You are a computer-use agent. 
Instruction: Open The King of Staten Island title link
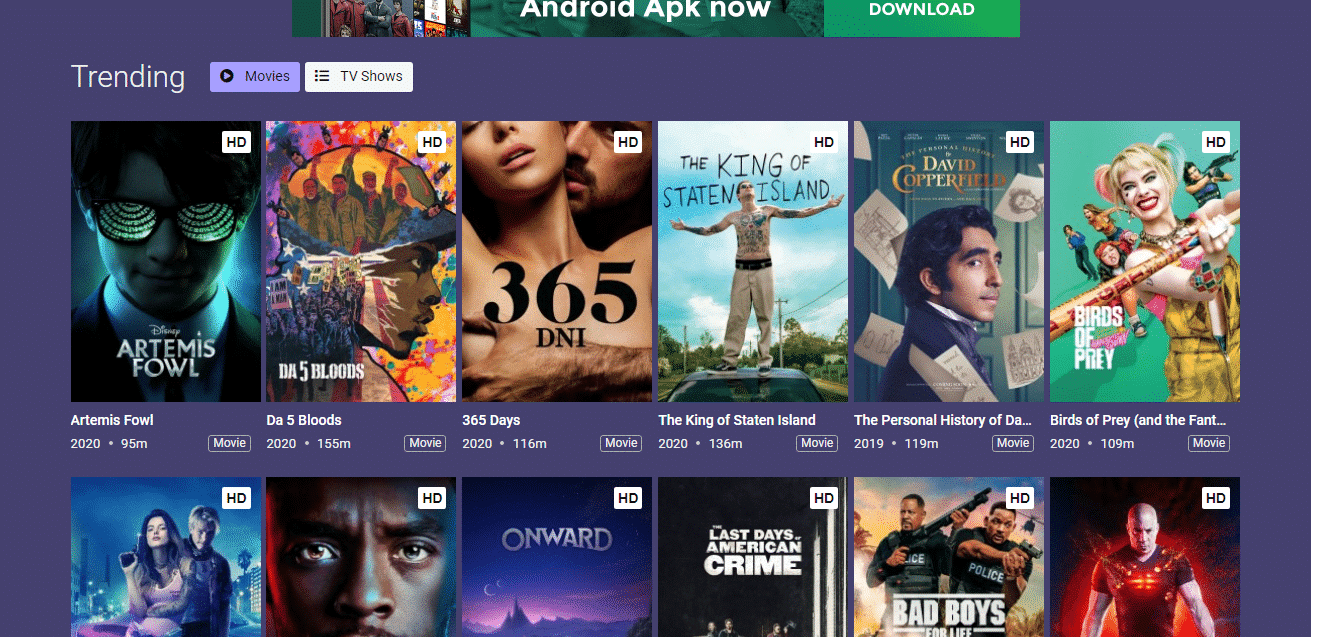pyautogui.click(x=737, y=420)
